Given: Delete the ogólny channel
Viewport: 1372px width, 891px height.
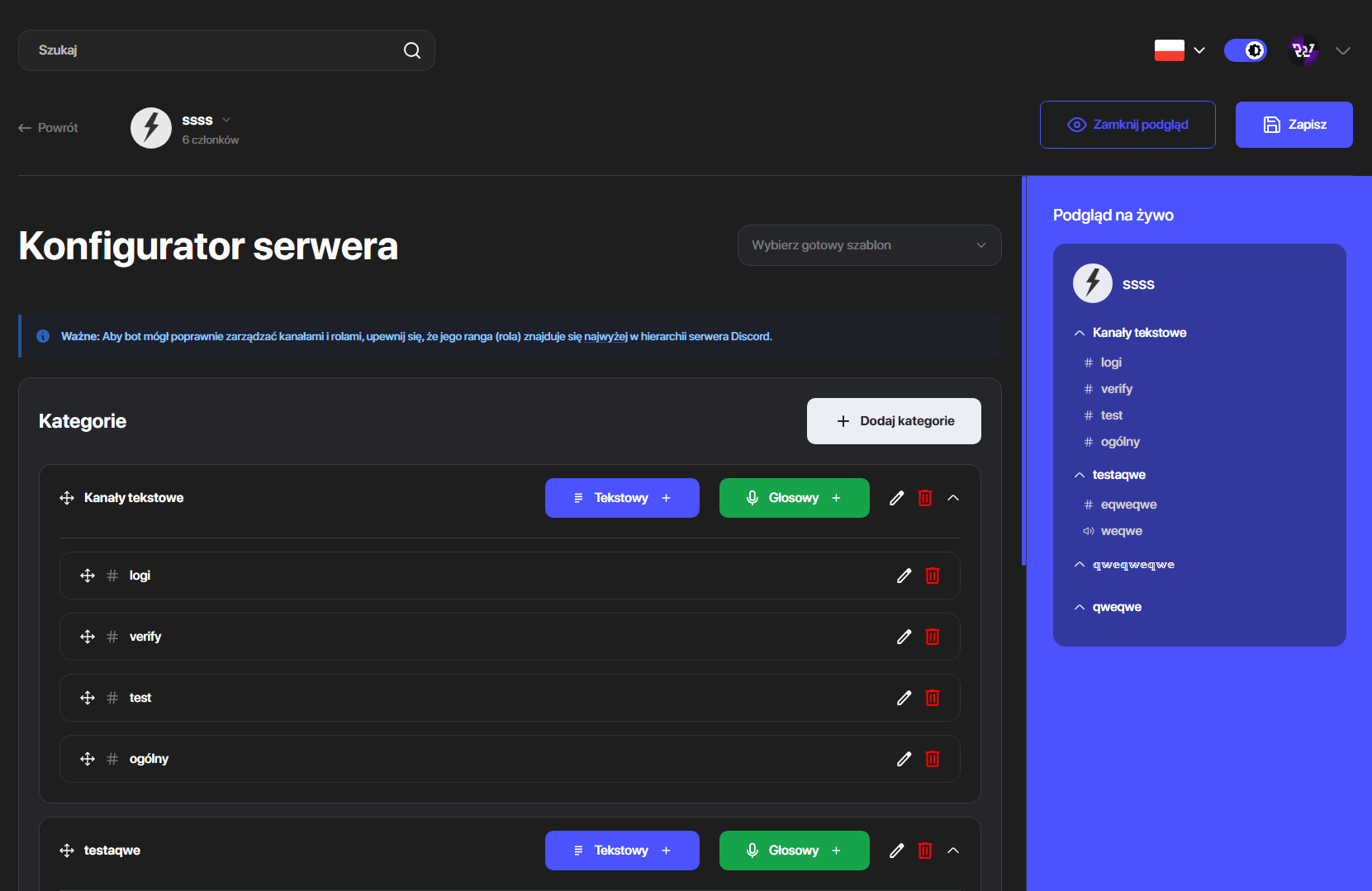Looking at the screenshot, I should [933, 759].
